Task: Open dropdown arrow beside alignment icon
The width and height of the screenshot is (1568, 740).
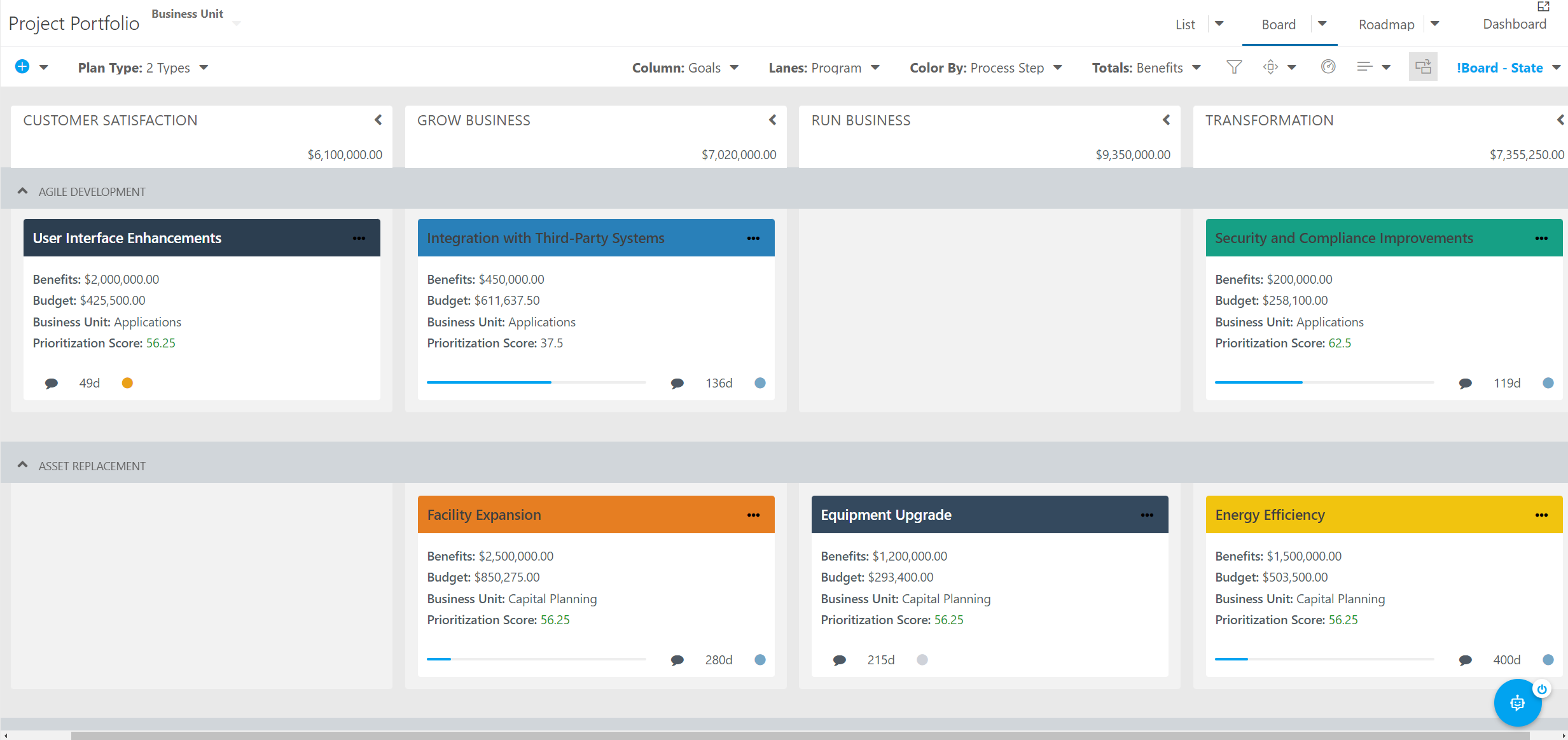Action: point(1386,67)
